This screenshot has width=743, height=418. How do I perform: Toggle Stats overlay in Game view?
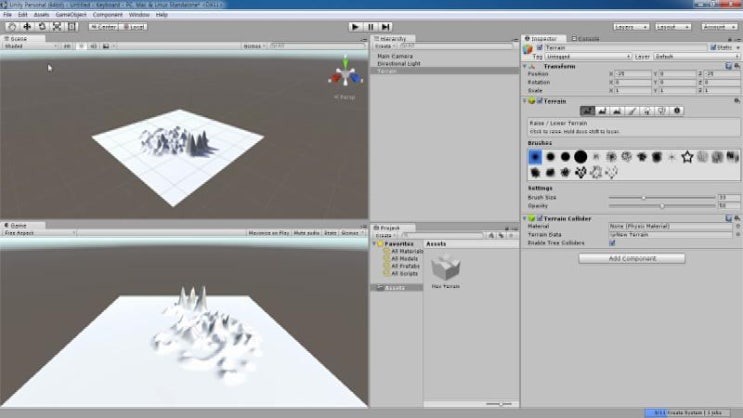330,233
